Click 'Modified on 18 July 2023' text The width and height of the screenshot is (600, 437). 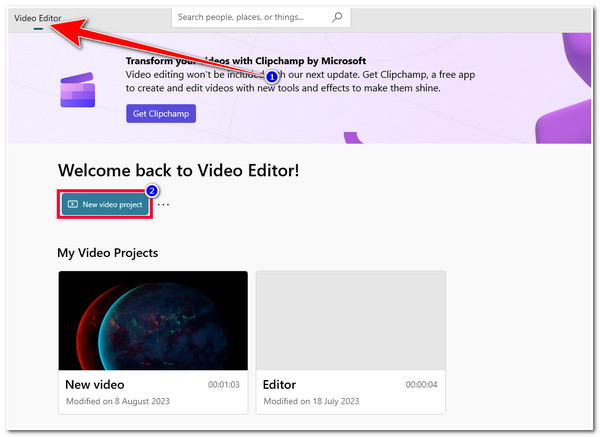pos(311,401)
